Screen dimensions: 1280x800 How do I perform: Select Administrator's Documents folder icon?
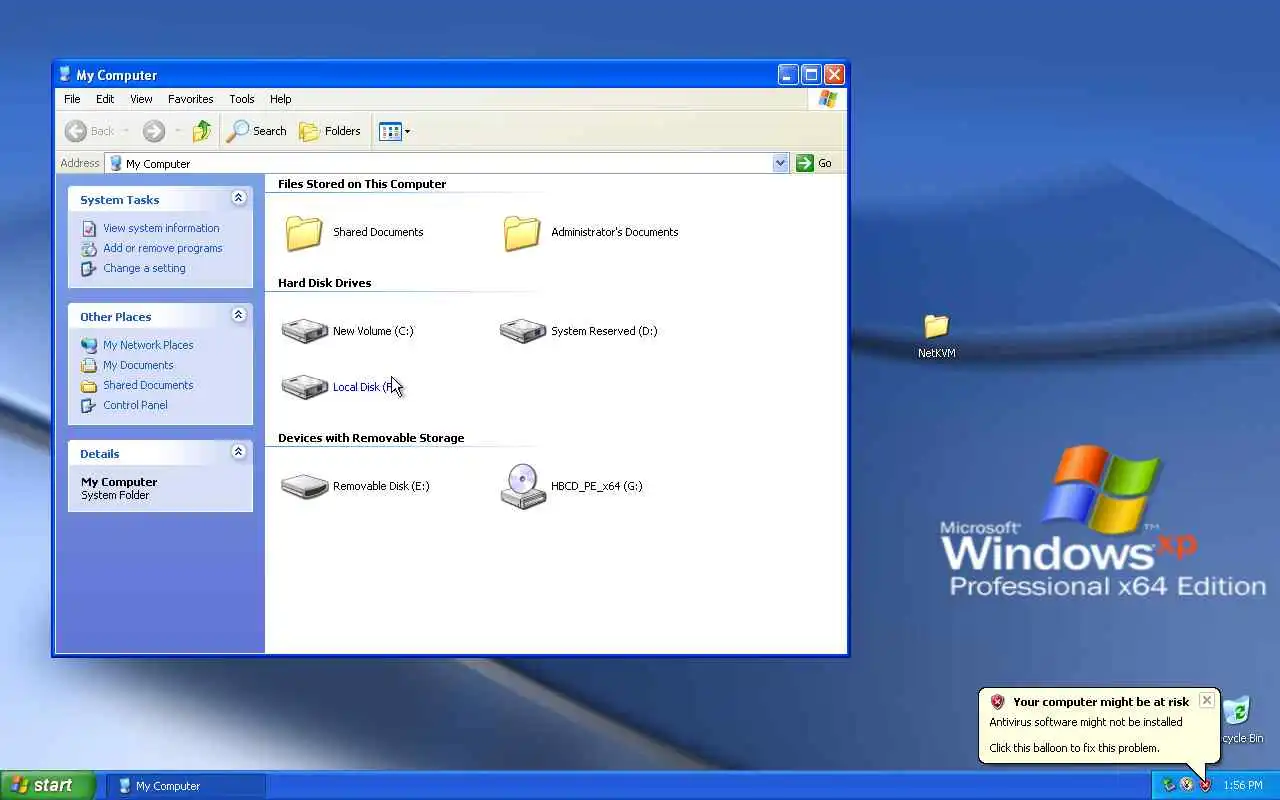pyautogui.click(x=522, y=232)
